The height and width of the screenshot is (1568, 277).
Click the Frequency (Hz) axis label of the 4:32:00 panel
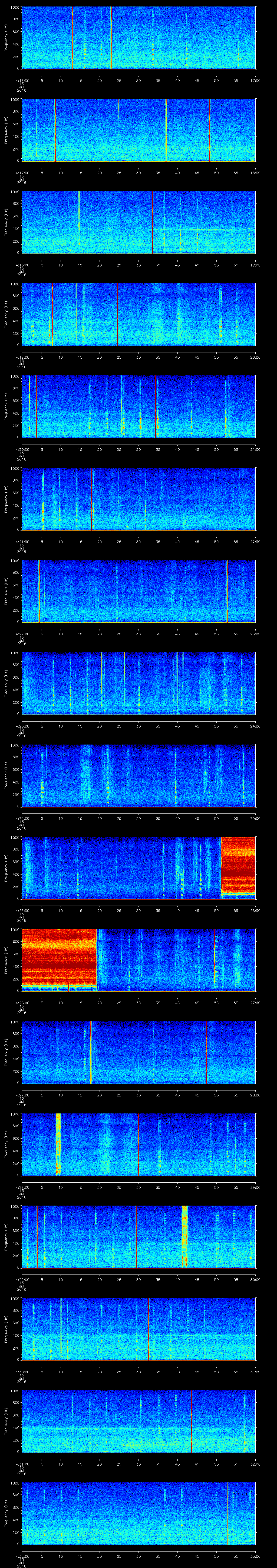coord(7,1513)
